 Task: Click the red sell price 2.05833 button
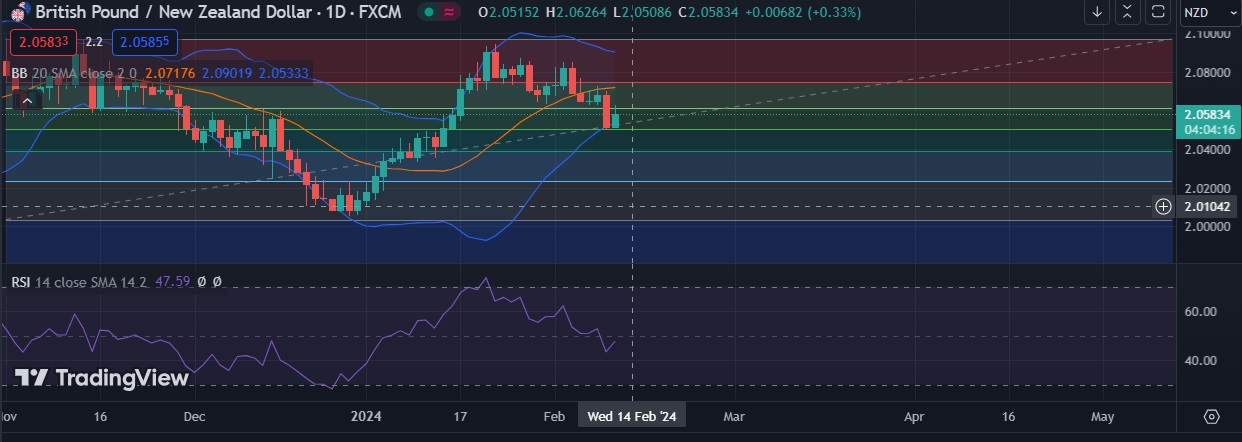[x=41, y=43]
